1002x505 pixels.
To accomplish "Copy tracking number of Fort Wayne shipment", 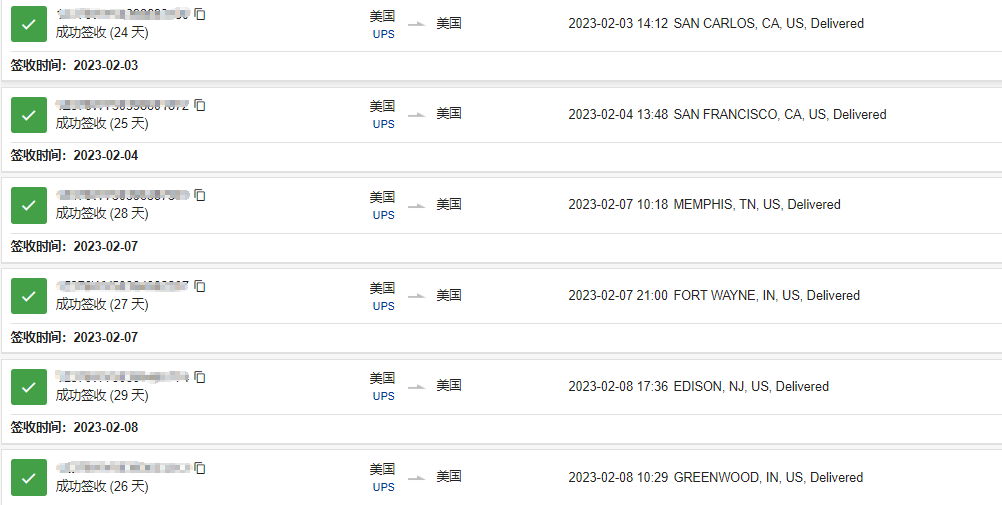I will tap(200, 286).
